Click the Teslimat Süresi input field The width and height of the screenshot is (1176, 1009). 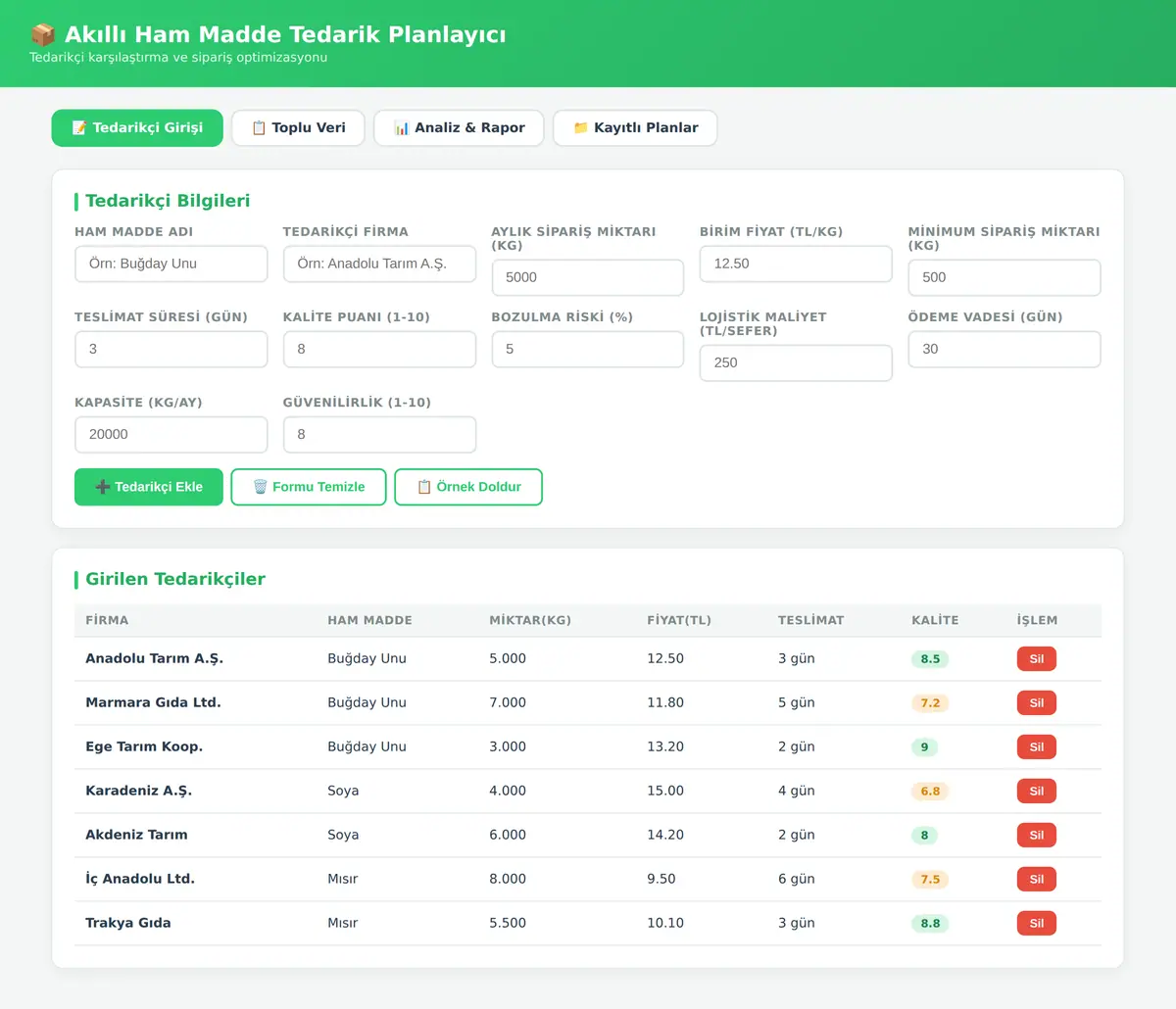click(x=171, y=350)
